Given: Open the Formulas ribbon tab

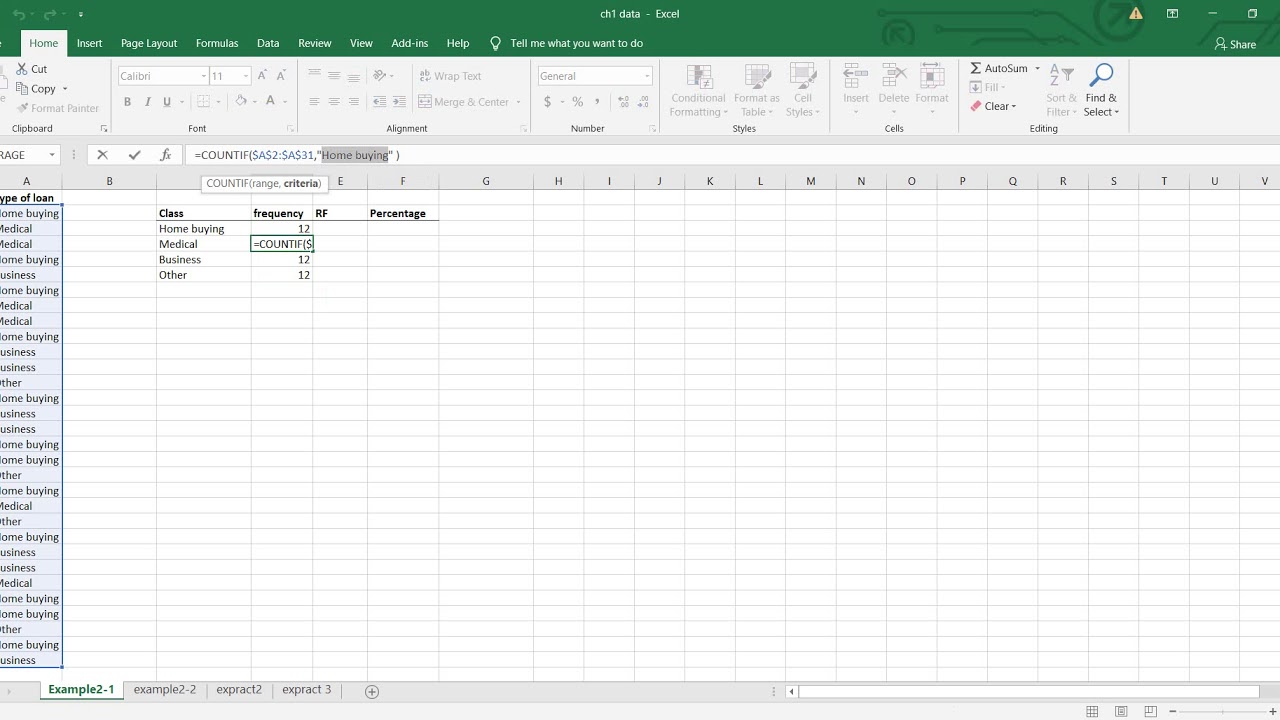Looking at the screenshot, I should click(217, 43).
